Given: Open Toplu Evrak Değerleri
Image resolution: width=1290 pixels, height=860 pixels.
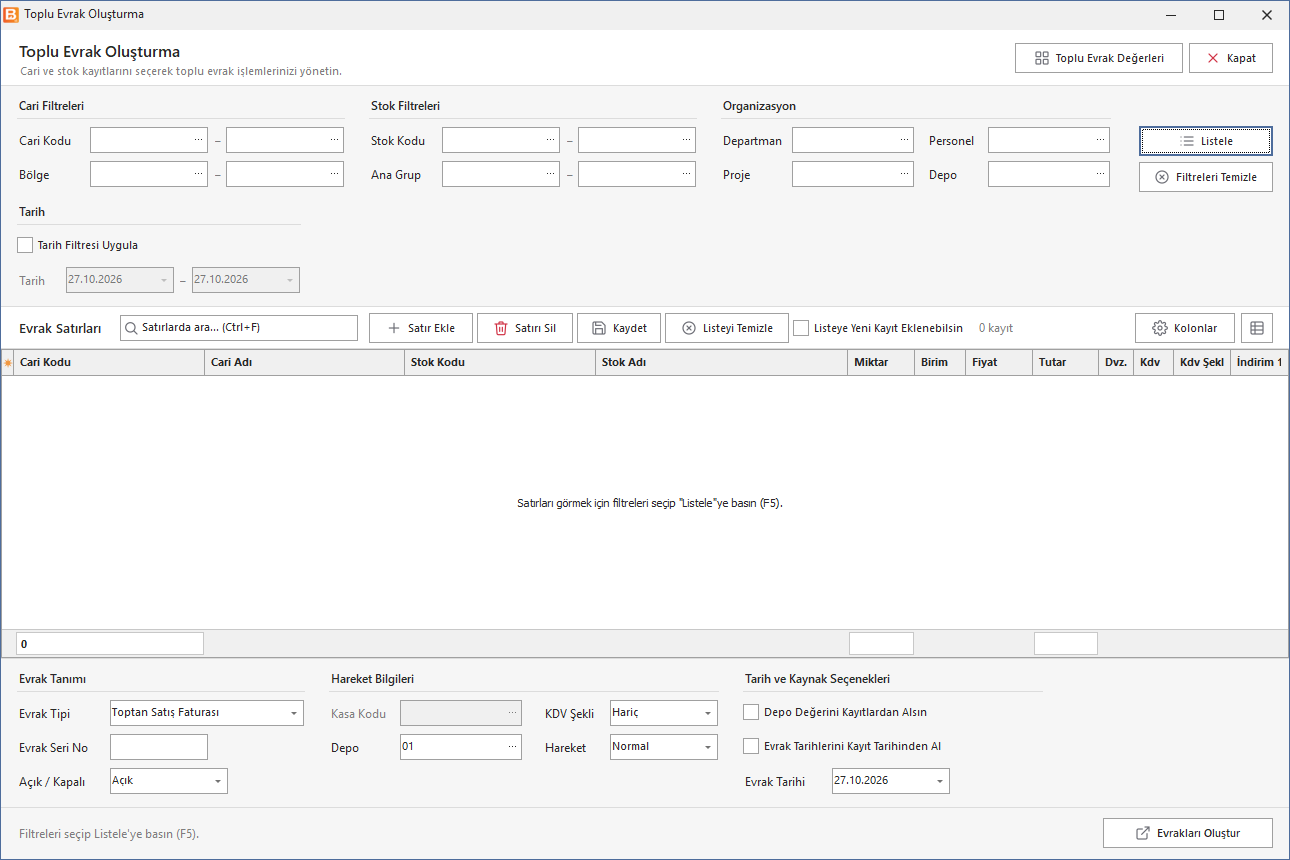Looking at the screenshot, I should [1099, 58].
